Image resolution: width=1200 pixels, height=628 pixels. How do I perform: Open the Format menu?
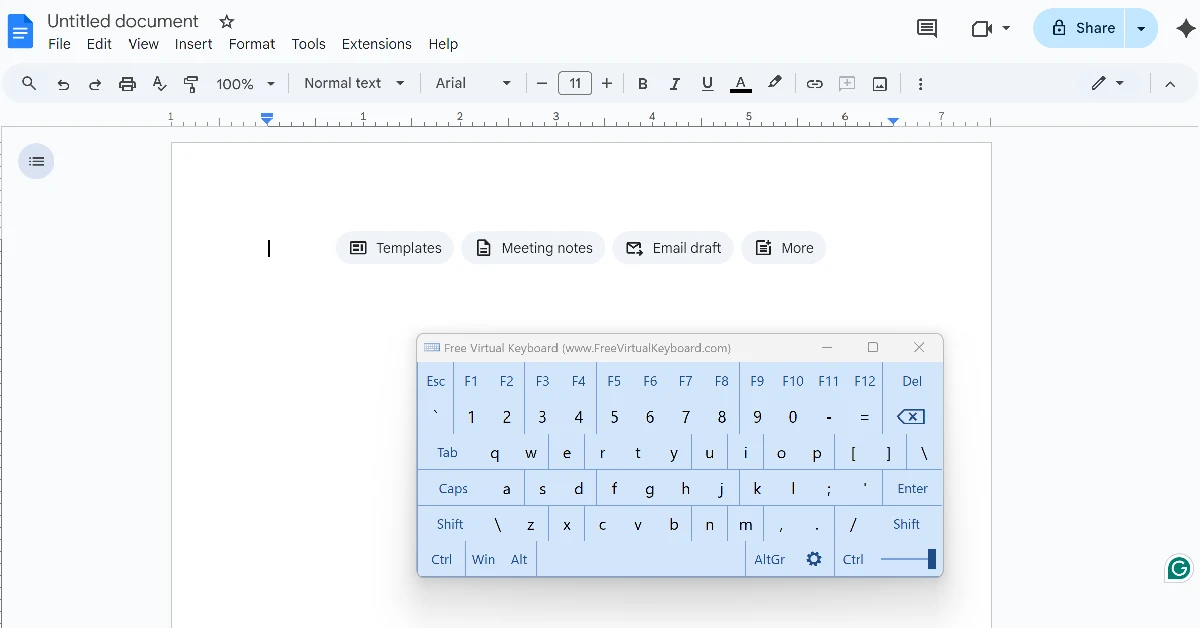pyautogui.click(x=251, y=44)
